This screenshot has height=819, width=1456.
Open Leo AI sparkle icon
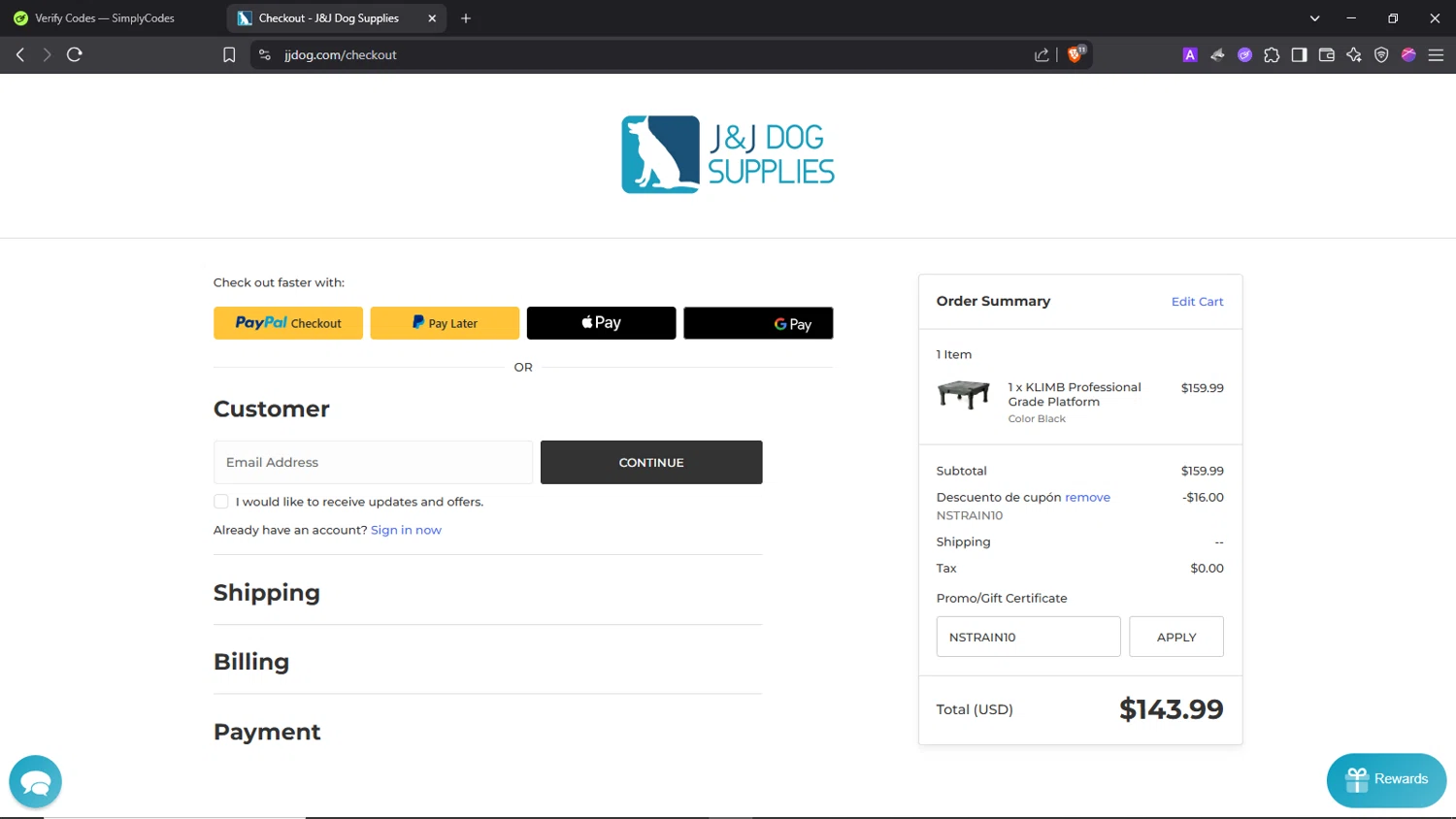click(x=1354, y=55)
